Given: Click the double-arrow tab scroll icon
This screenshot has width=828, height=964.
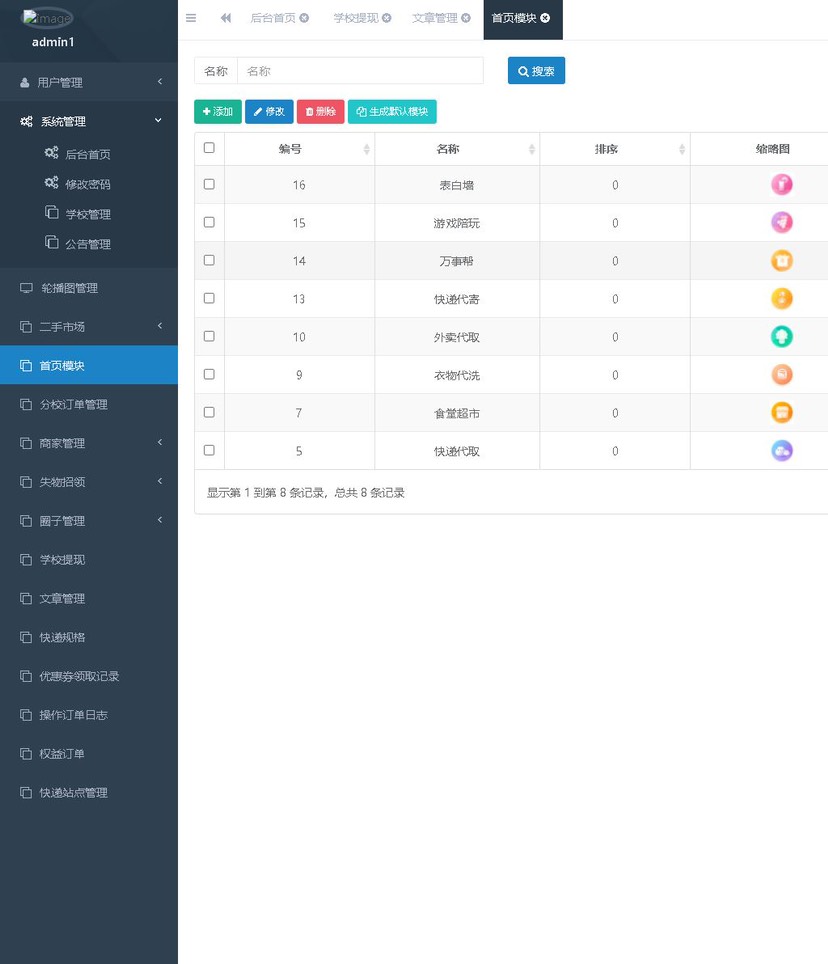Looking at the screenshot, I should [x=227, y=17].
